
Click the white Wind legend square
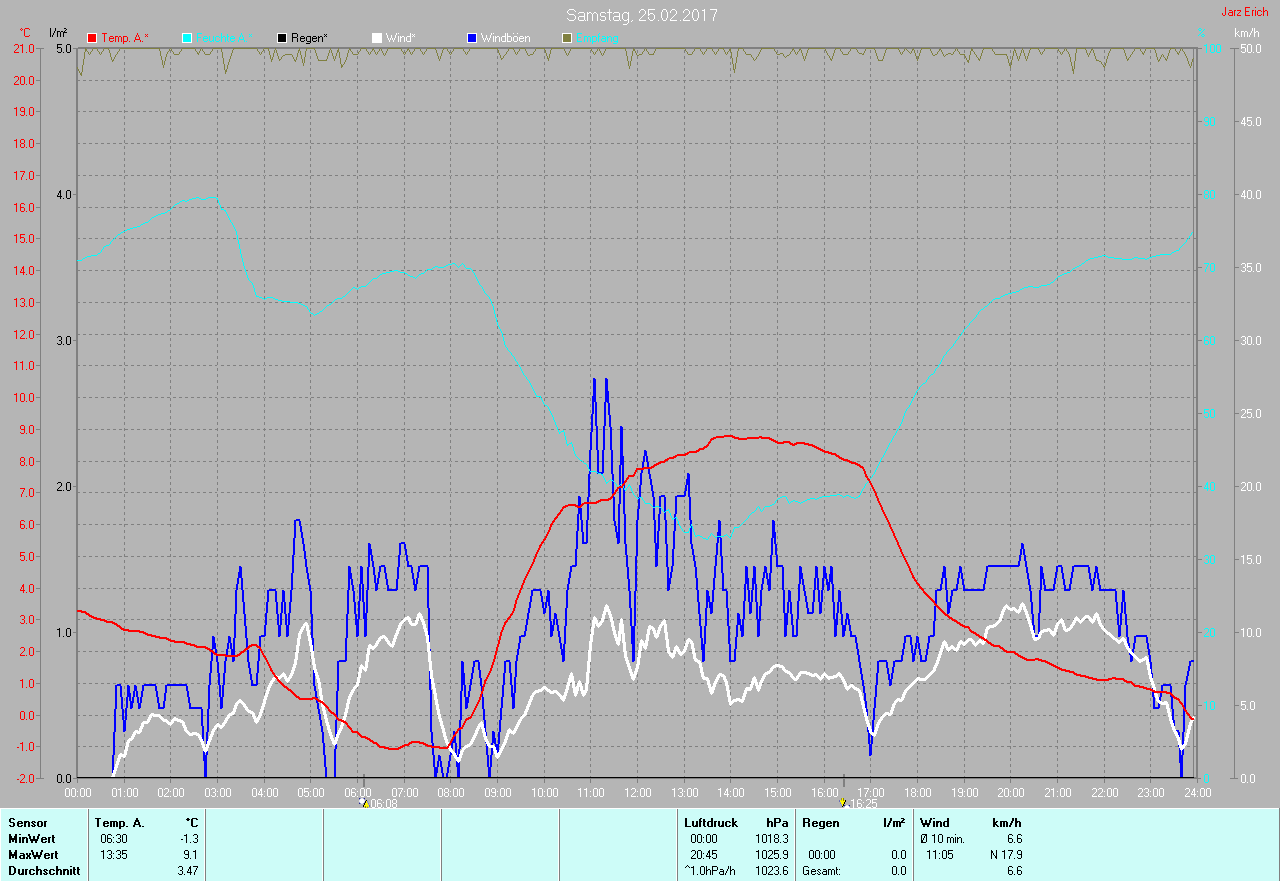point(377,38)
